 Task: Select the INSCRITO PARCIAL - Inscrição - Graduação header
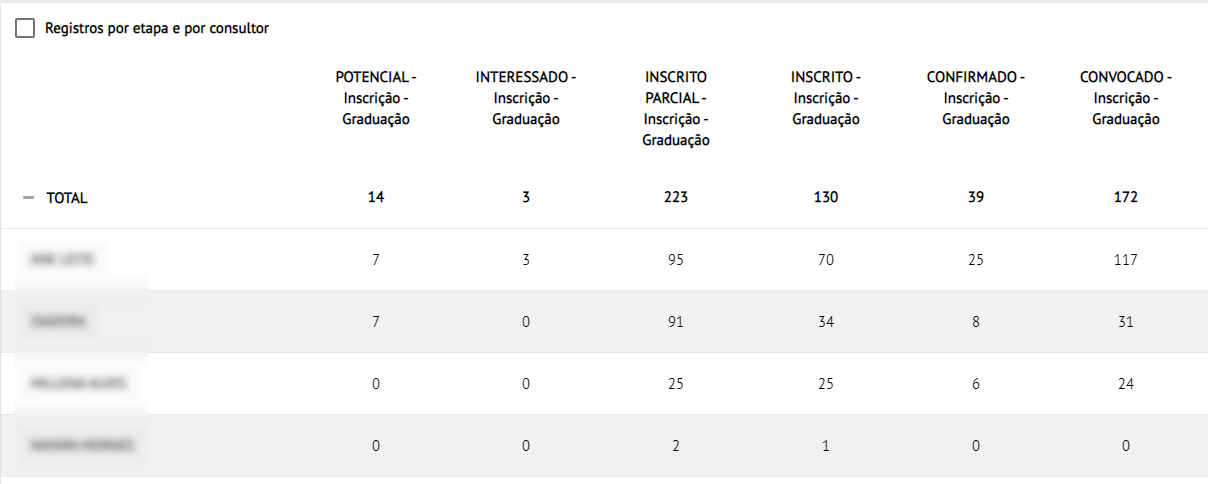click(676, 109)
